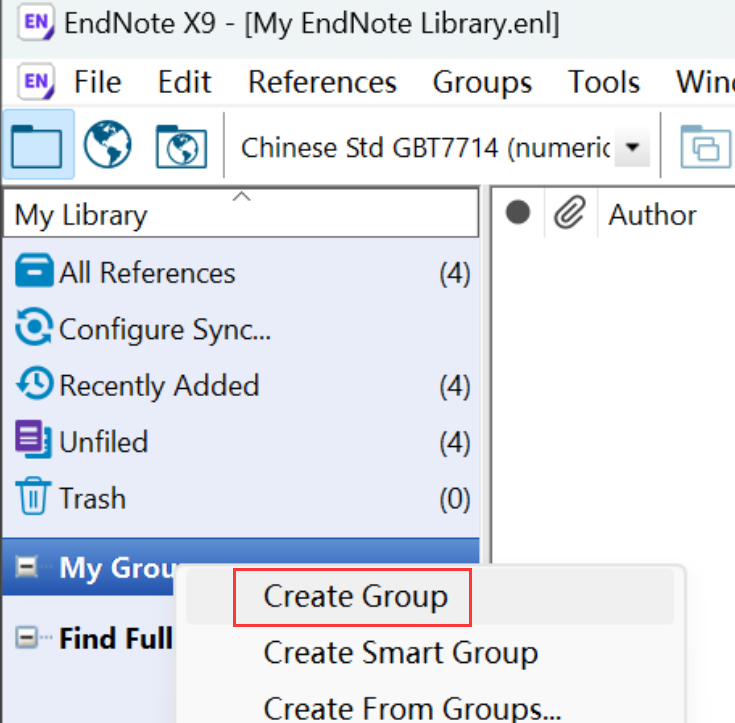Screen dimensions: 735x723
Task: Choose Create Smart Group from context menu
Action: (430, 652)
